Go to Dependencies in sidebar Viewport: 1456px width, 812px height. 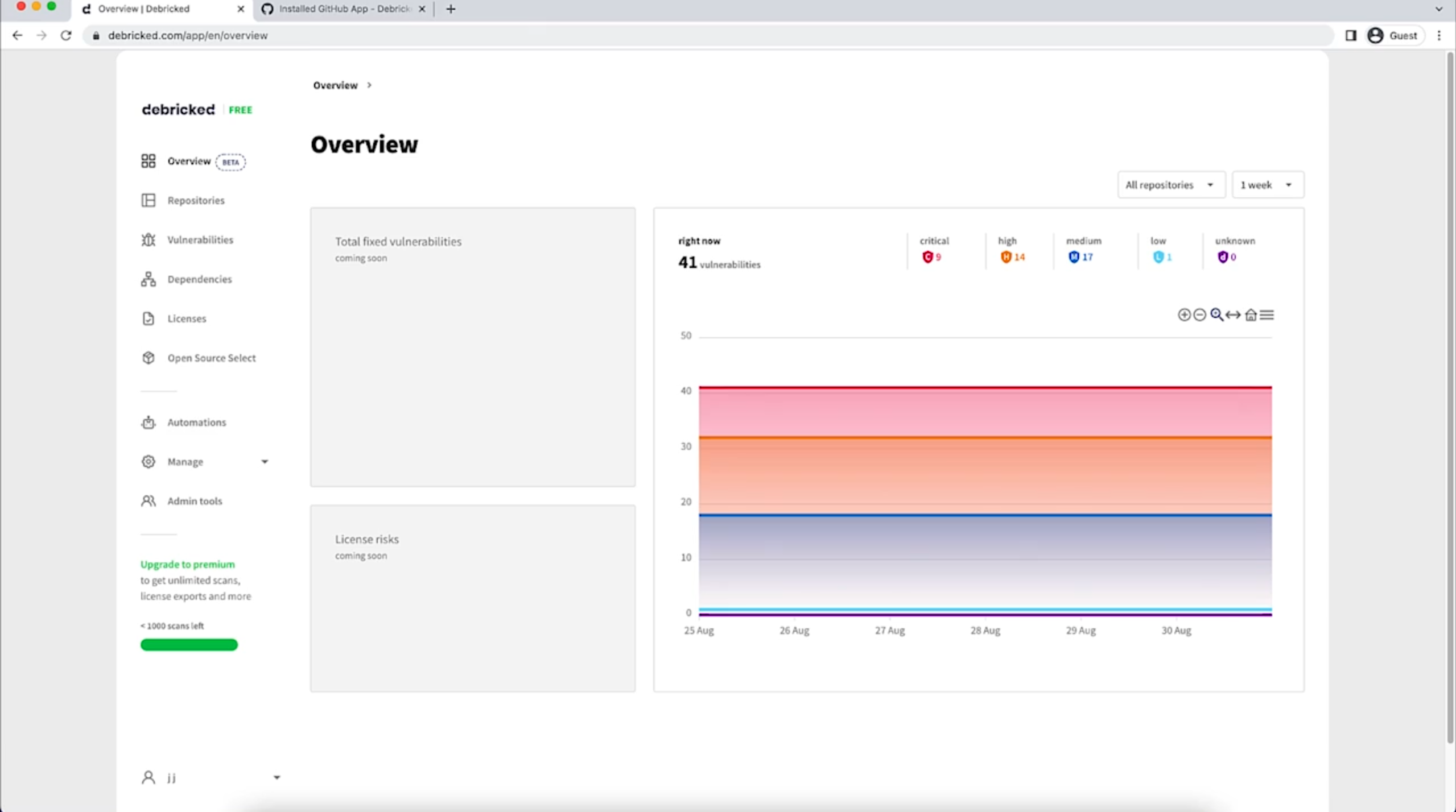click(199, 279)
